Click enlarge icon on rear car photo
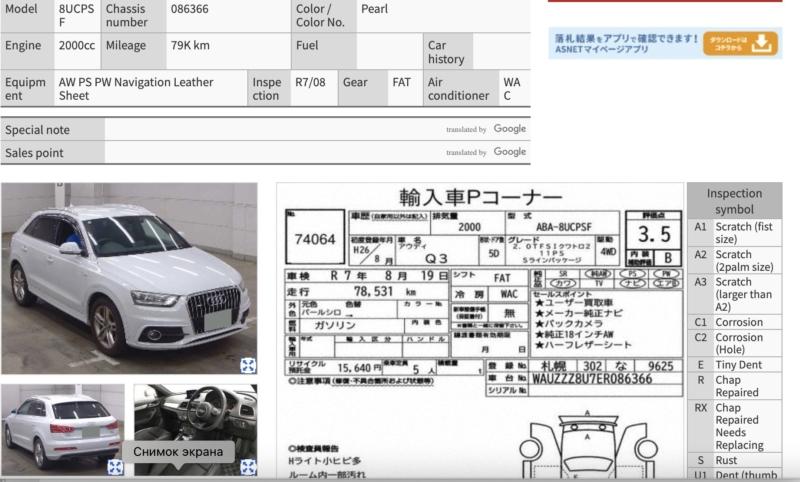 [115, 466]
